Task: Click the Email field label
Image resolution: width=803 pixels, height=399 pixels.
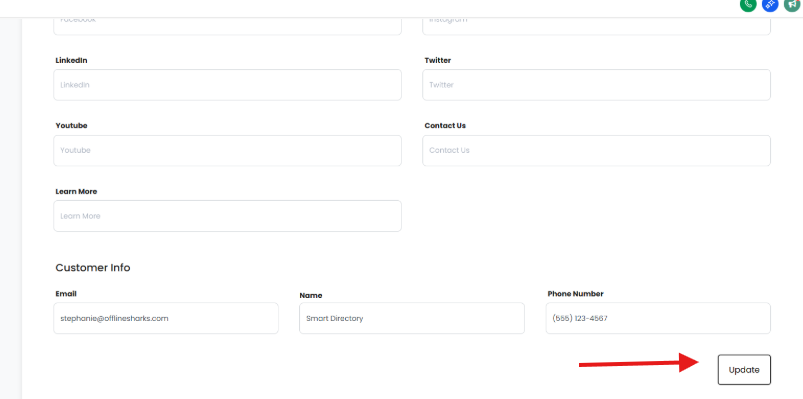Action: pyautogui.click(x=66, y=294)
